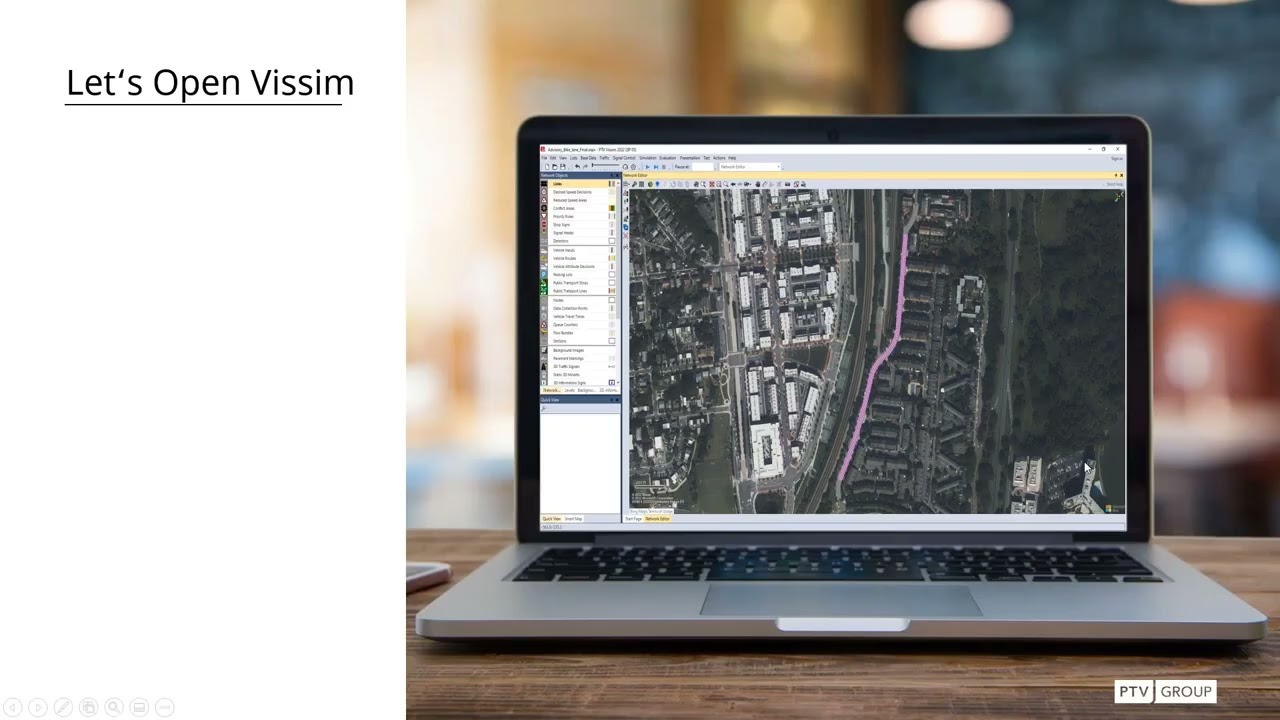This screenshot has height=720, width=1280.
Task: Select the Vehicle Inputs object icon
Action: click(545, 250)
